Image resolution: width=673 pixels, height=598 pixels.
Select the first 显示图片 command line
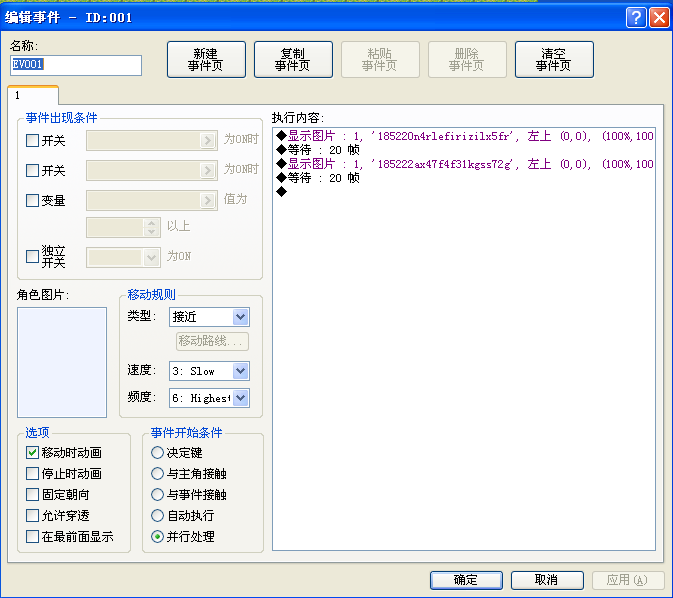pos(465,136)
